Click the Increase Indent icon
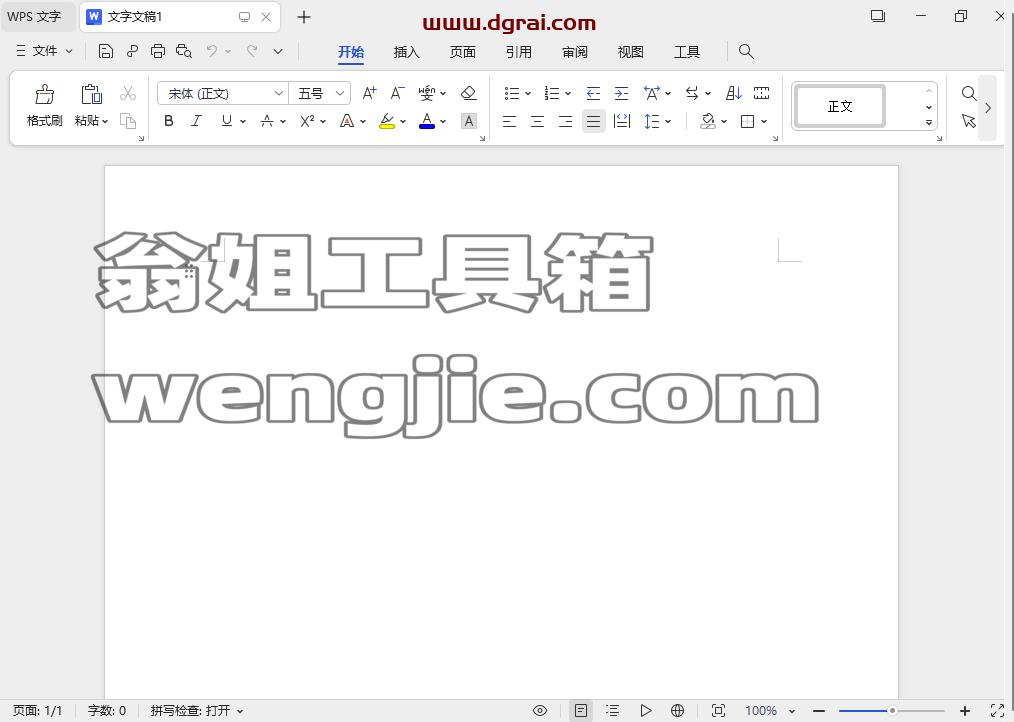Viewport: 1014px width, 722px height. point(621,93)
